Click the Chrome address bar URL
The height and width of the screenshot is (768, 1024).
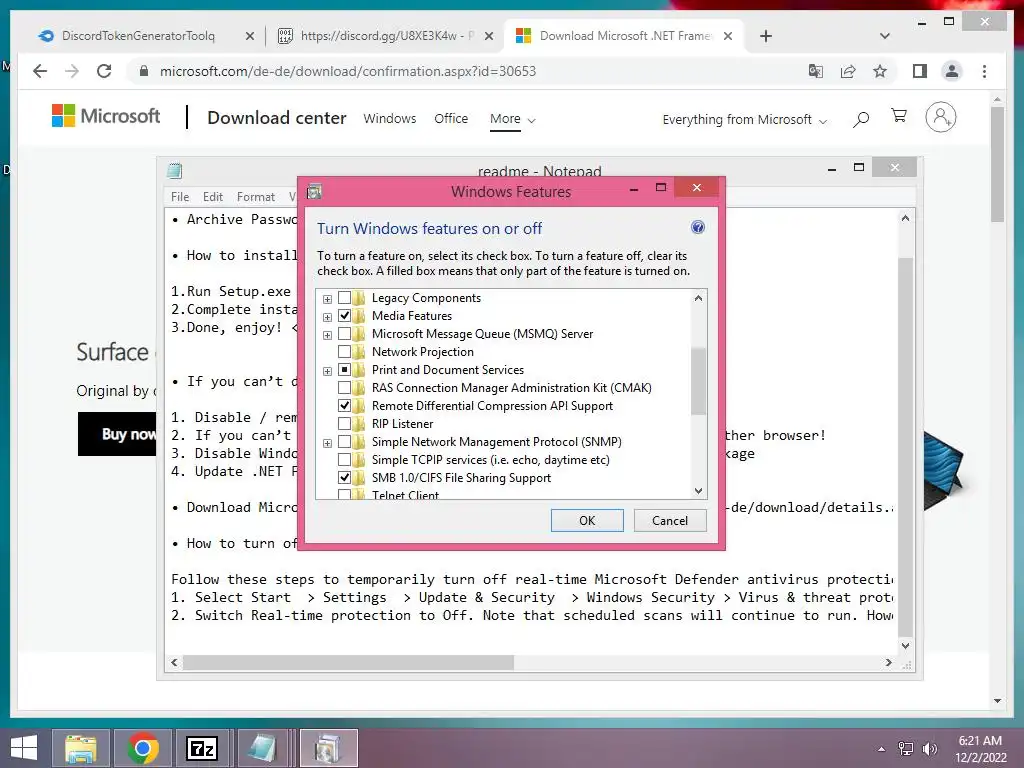[x=347, y=71]
